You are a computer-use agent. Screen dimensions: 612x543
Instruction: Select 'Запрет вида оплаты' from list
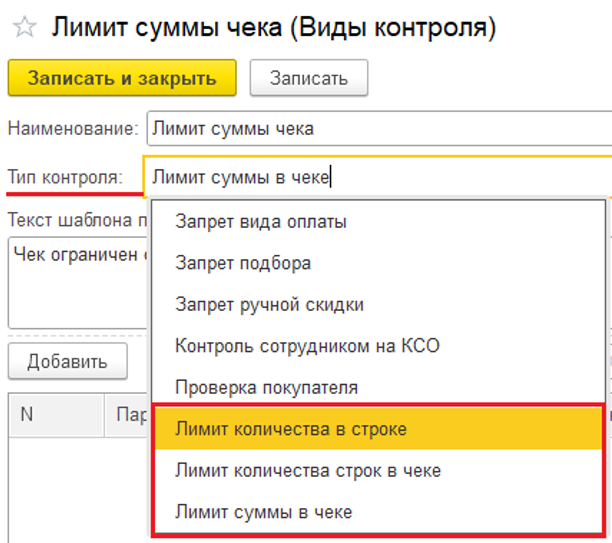pos(260,222)
